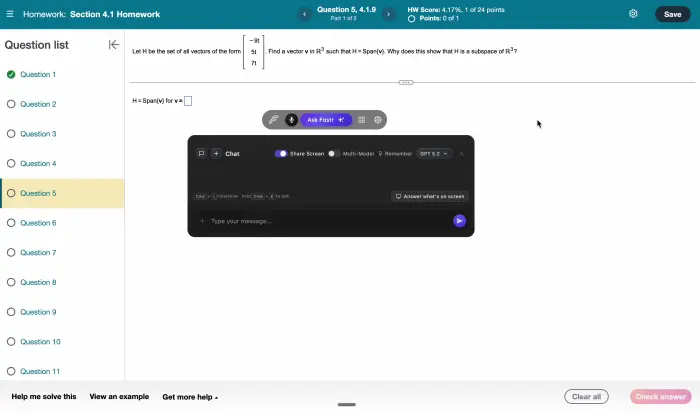
Task: Add attachment with plus in message box
Action: (202, 221)
